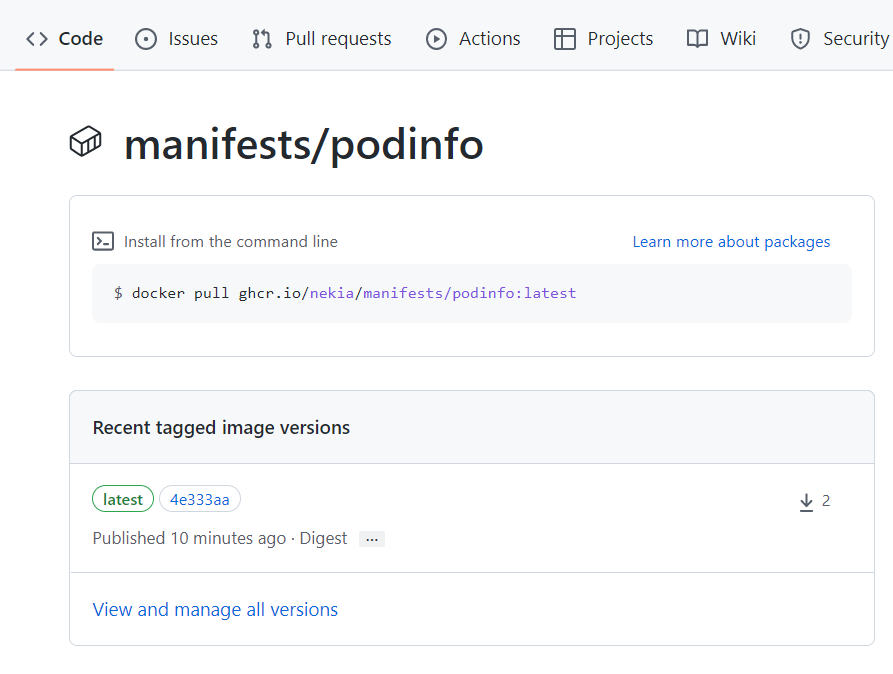Click the Code tab icon
Screen dimensions: 893x674
[x=37, y=39]
